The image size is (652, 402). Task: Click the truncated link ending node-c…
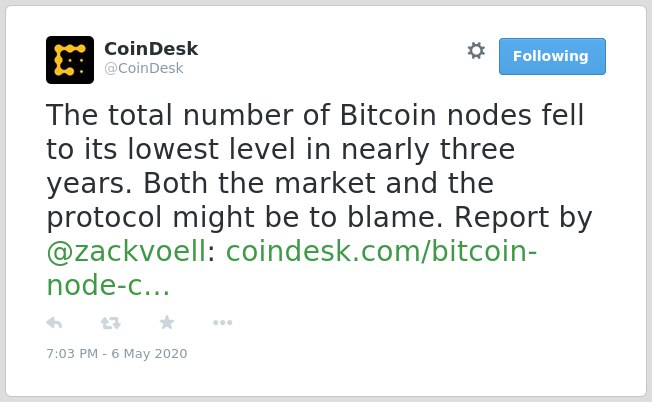point(108,285)
